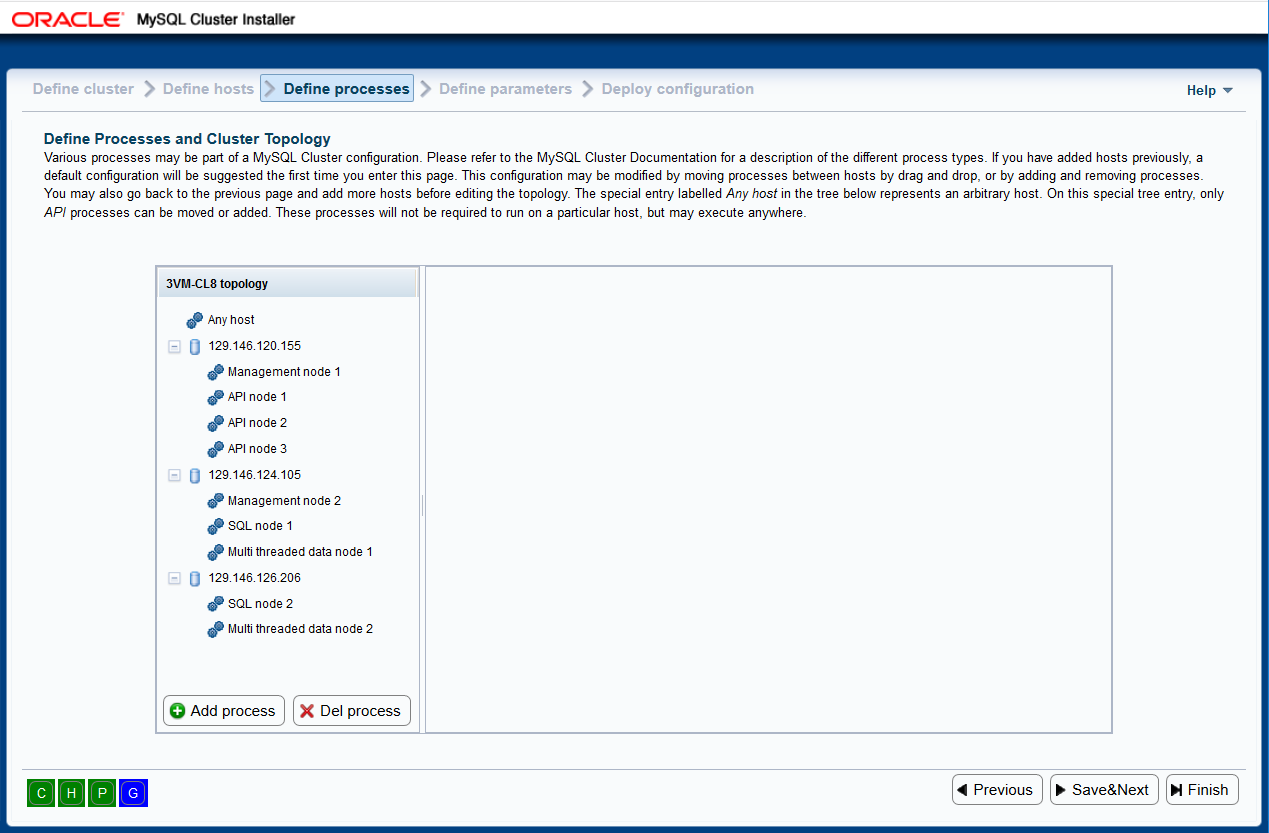Click the blue G status indicator
This screenshot has width=1269, height=833.
click(x=133, y=793)
